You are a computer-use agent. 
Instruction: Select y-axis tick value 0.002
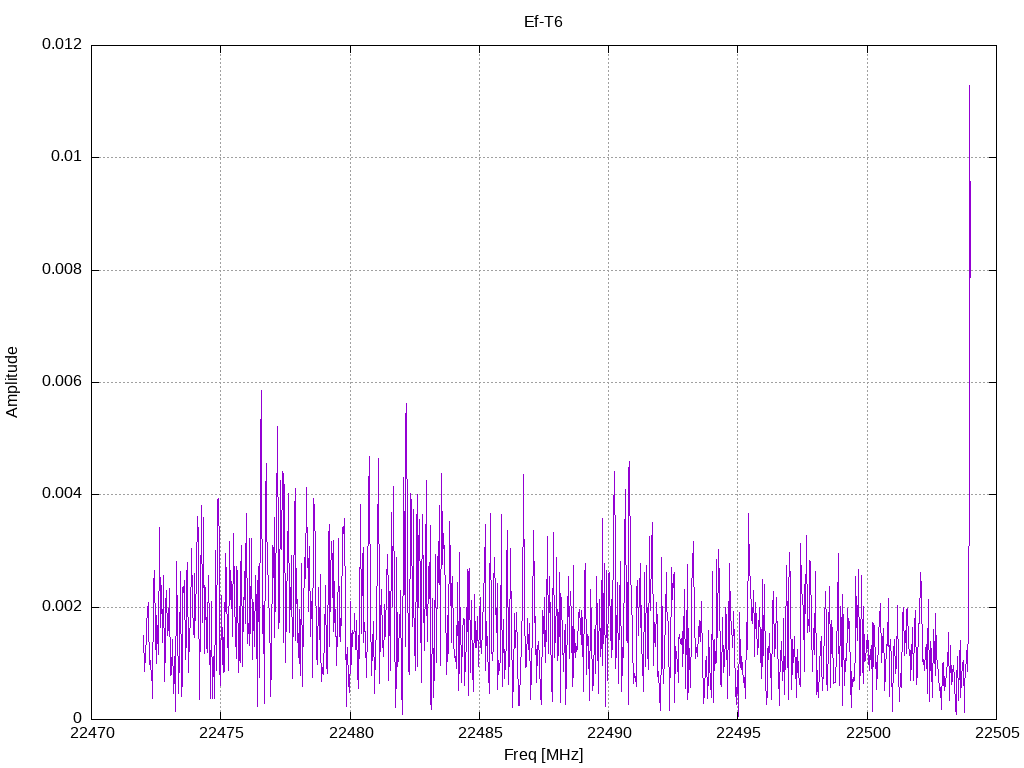point(62,607)
